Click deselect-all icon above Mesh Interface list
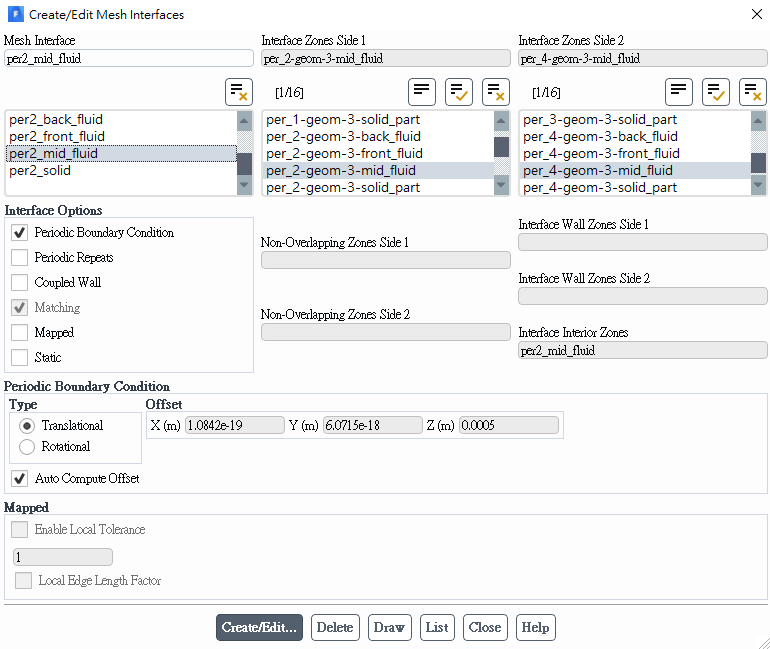The image size is (770, 649). tap(239, 92)
